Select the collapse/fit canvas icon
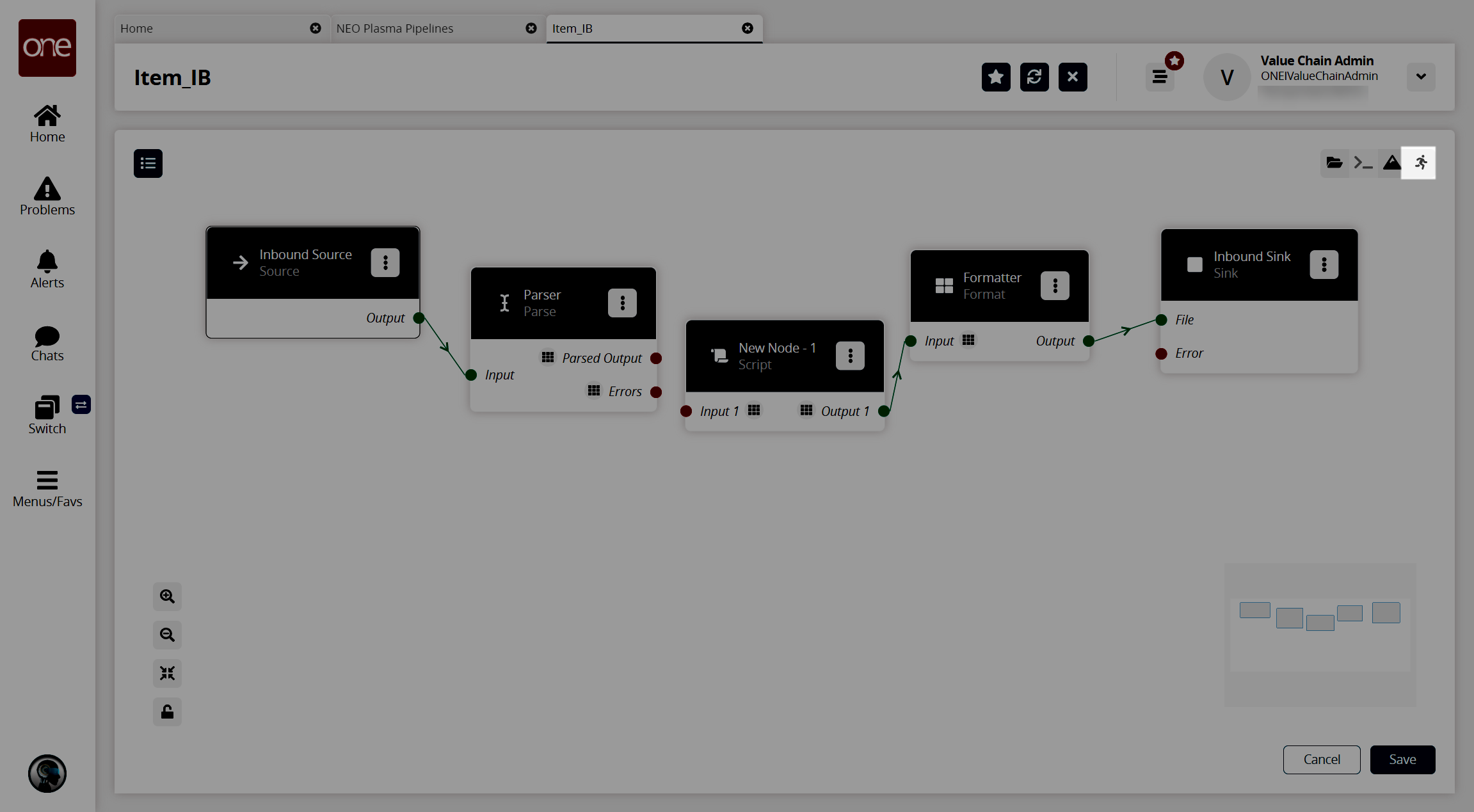This screenshot has width=1474, height=812. tap(167, 672)
